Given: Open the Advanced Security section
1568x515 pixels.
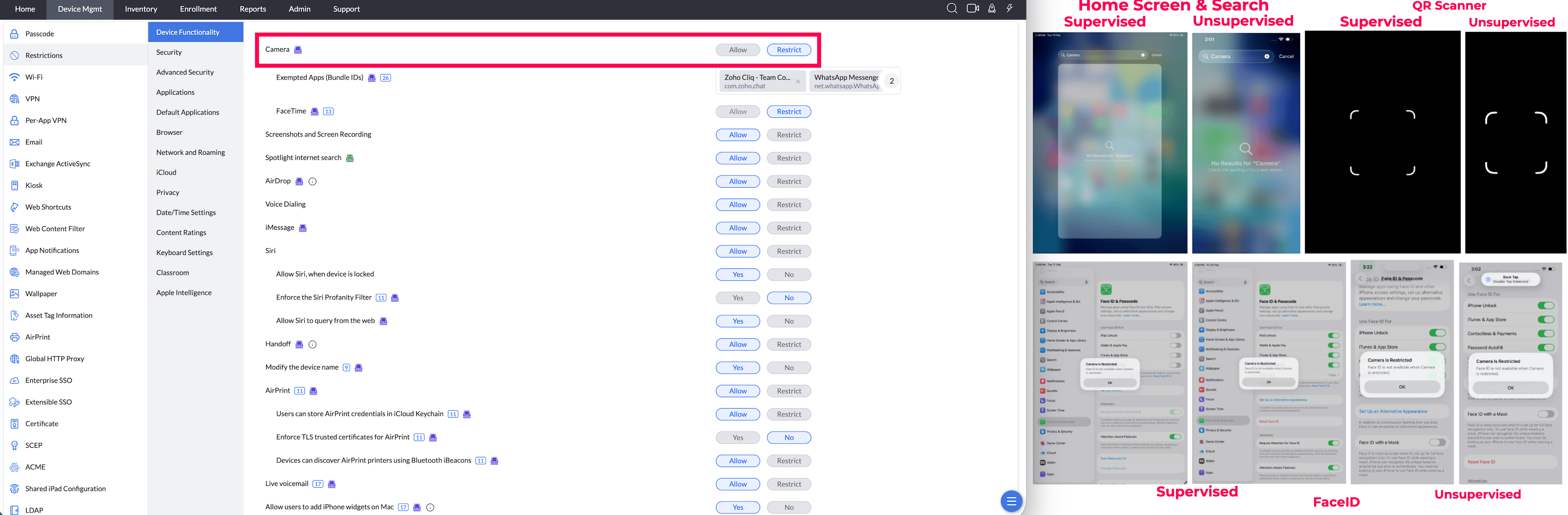Looking at the screenshot, I should coord(185,72).
